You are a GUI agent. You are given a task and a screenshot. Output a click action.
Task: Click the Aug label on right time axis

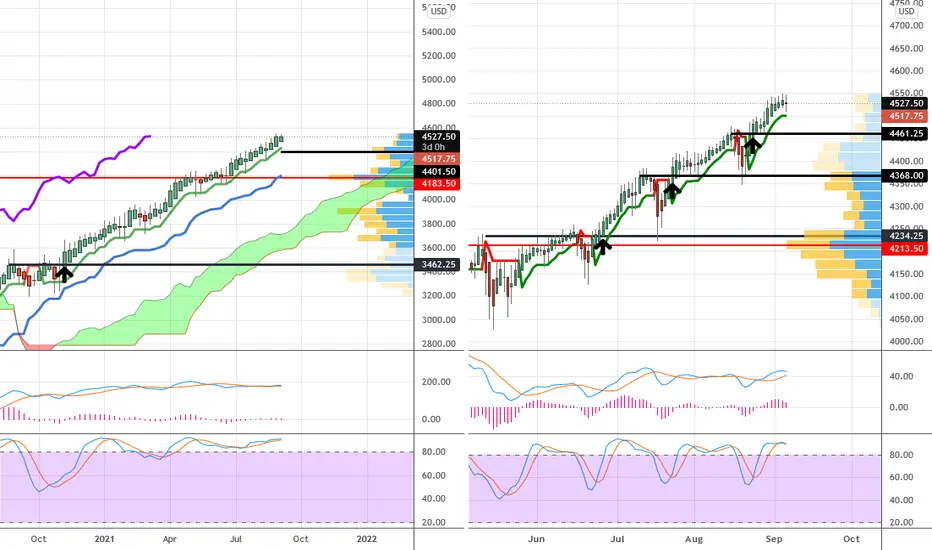694,539
